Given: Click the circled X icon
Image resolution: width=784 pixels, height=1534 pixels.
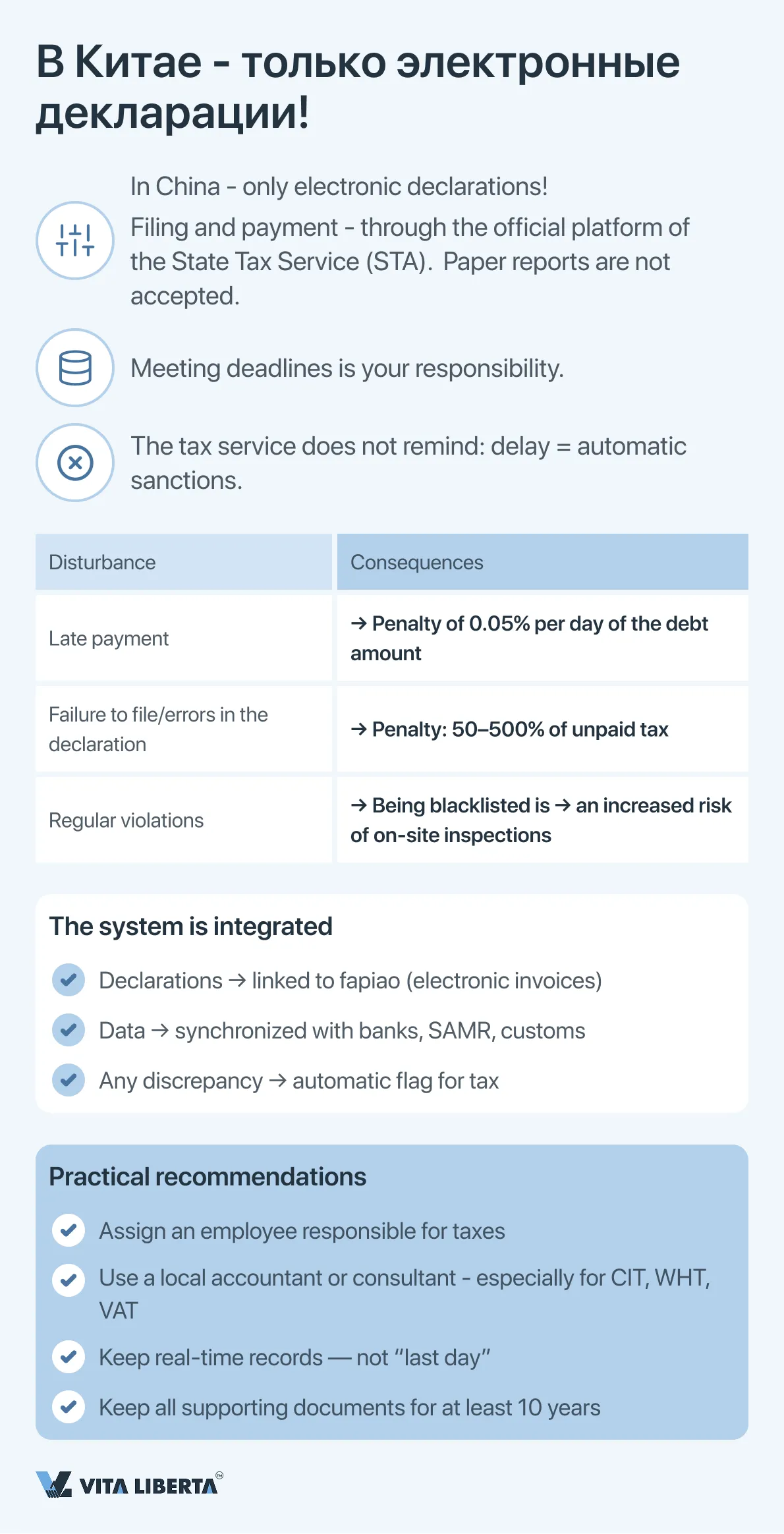Looking at the screenshot, I should pyautogui.click(x=75, y=463).
